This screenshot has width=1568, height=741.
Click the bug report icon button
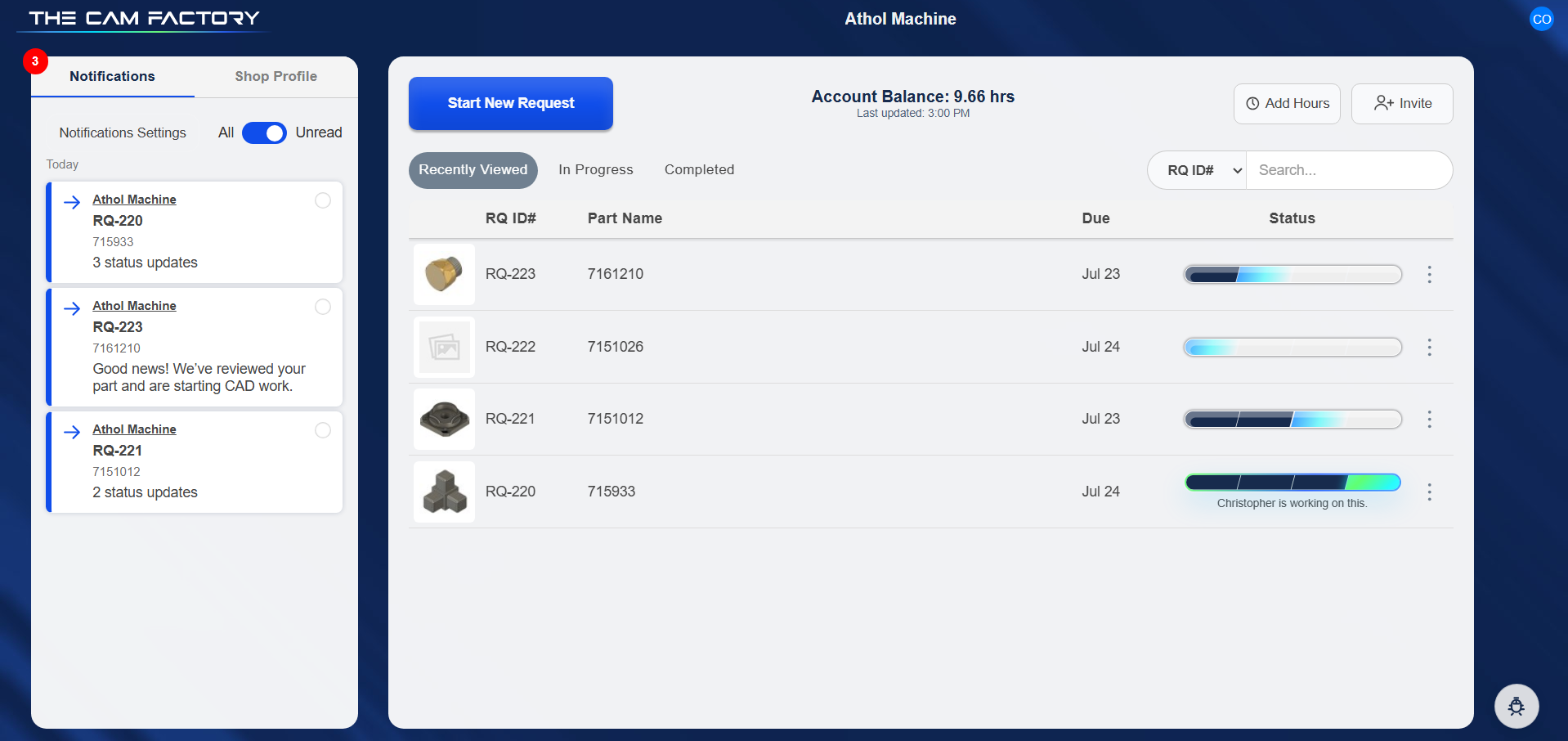pos(1516,706)
